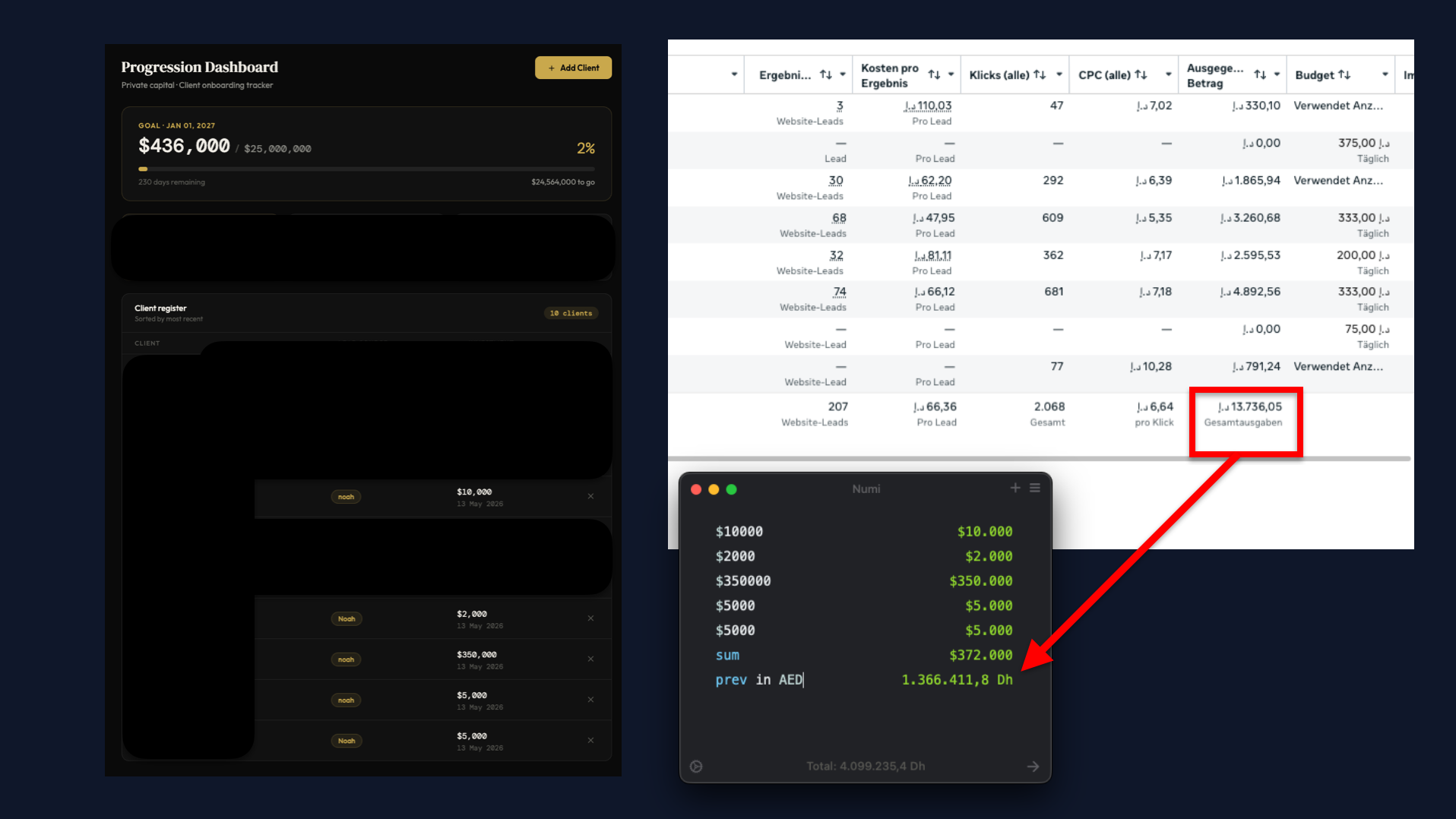The width and height of the screenshot is (1456, 819).
Task: Select the 13.736,05 Gesamtausgaben total
Action: [1249, 407]
